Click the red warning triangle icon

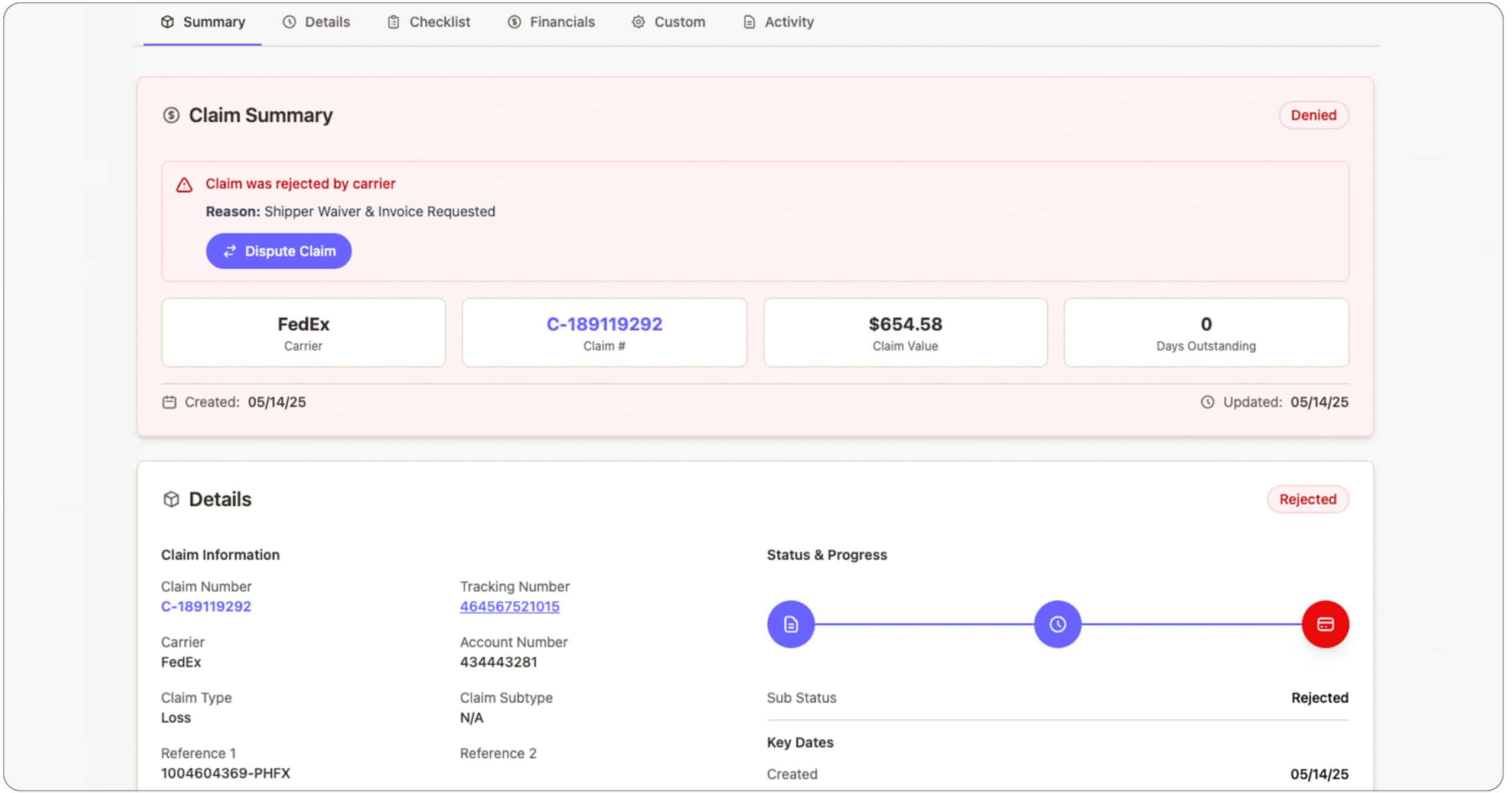pyautogui.click(x=185, y=185)
